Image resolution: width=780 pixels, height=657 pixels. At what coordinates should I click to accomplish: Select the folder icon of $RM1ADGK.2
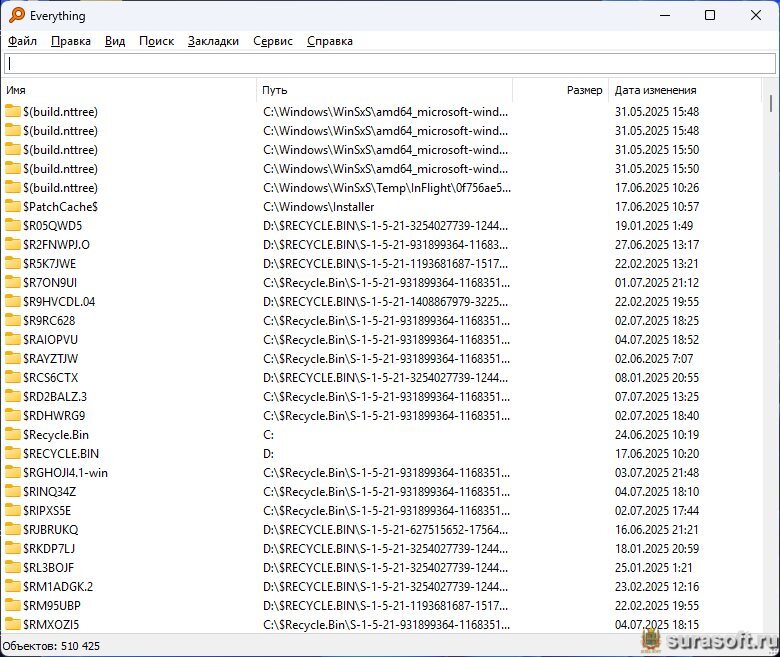click(x=13, y=586)
